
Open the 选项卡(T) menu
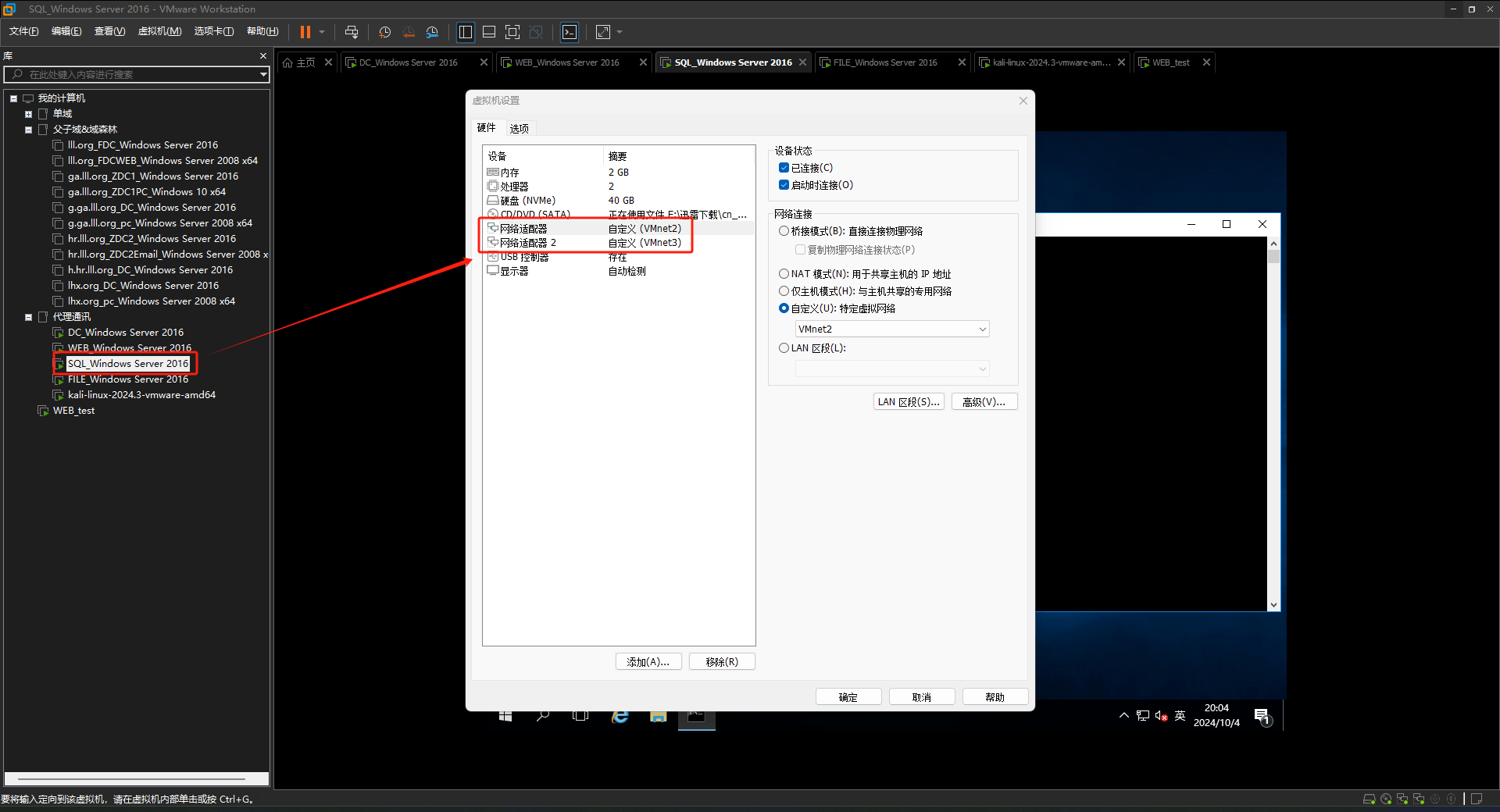[213, 31]
